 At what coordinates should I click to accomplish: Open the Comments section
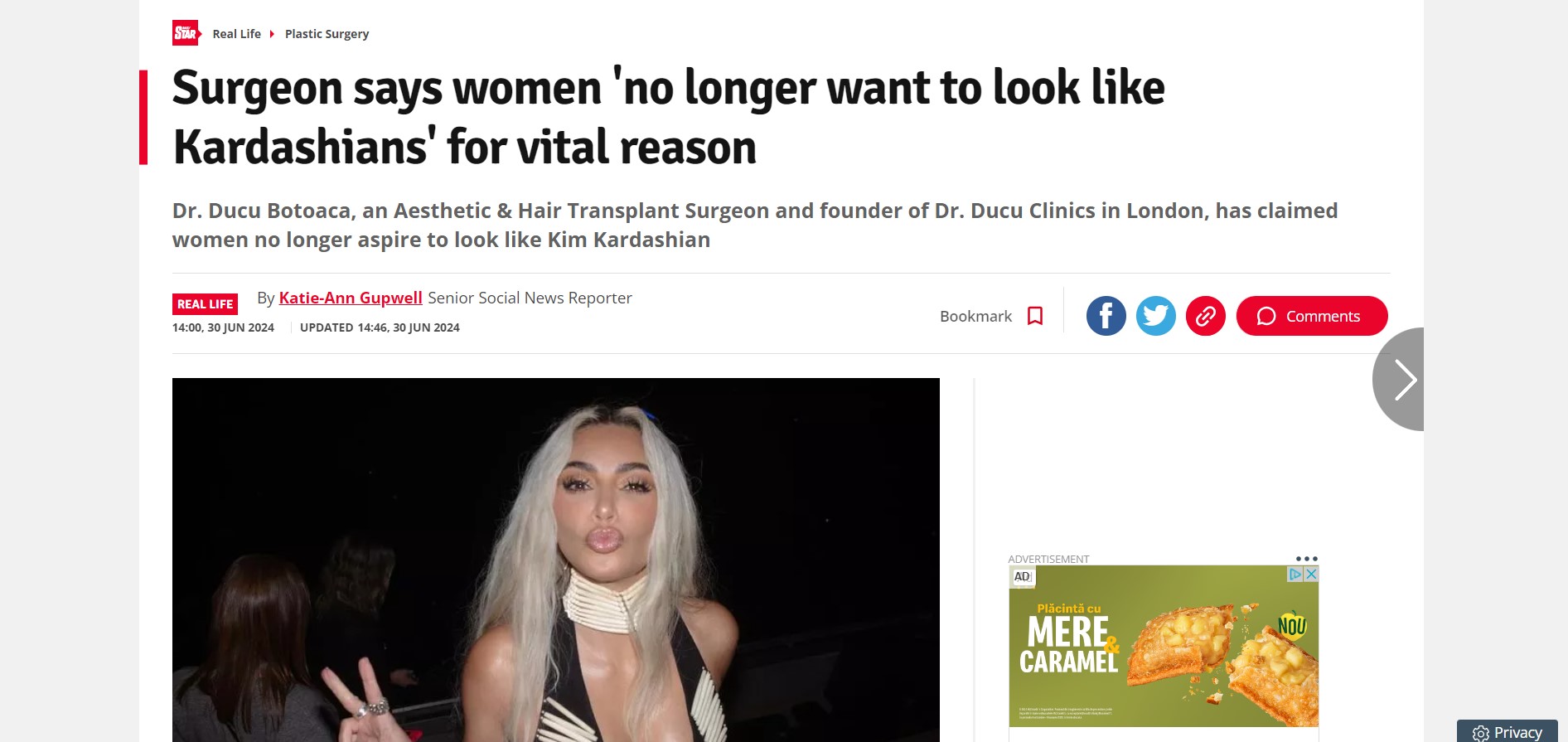coord(1311,316)
